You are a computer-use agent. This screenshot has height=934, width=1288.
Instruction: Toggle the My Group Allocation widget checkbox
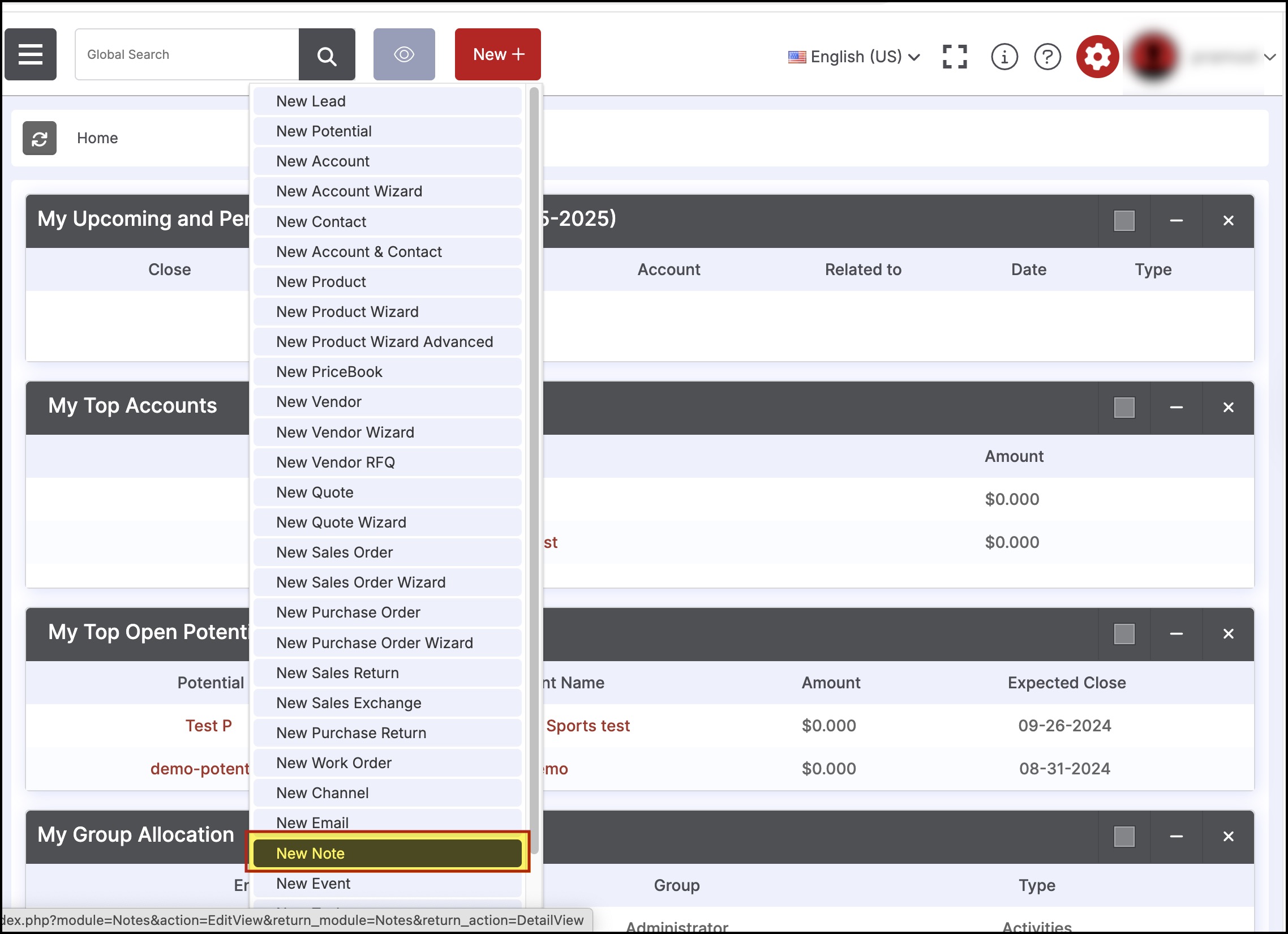(1123, 836)
